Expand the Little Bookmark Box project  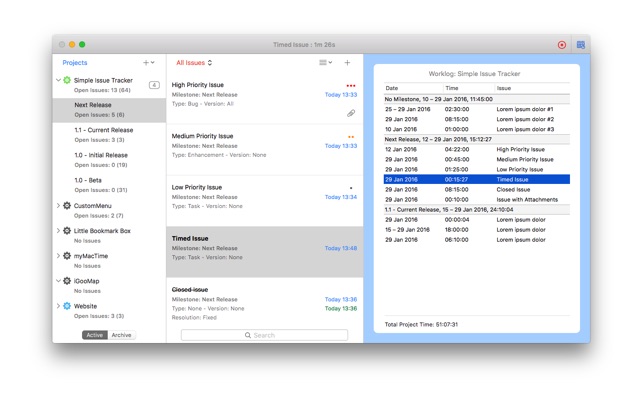(x=58, y=231)
